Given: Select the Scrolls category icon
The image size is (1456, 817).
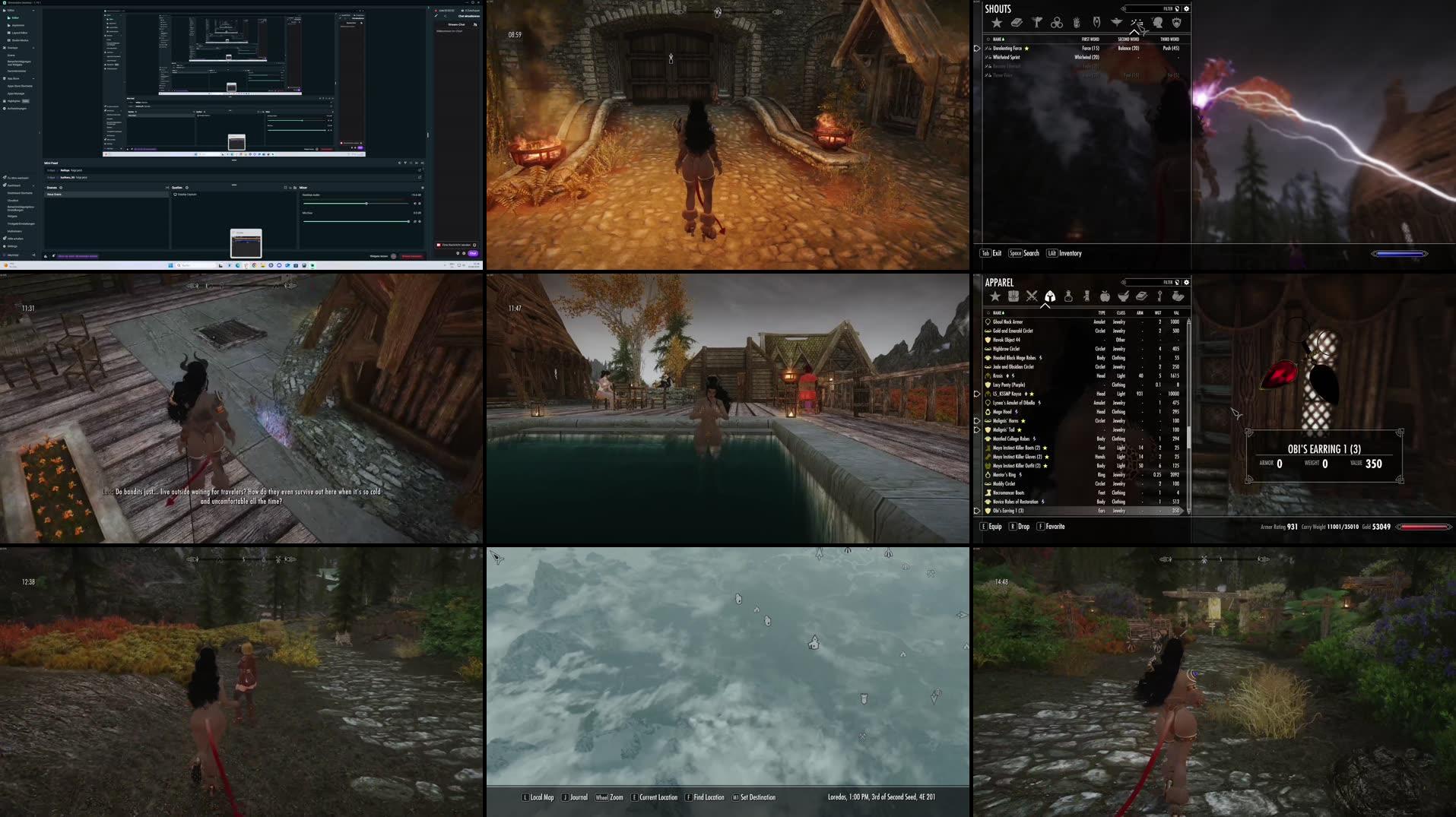Looking at the screenshot, I should pyautogui.click(x=1086, y=296).
